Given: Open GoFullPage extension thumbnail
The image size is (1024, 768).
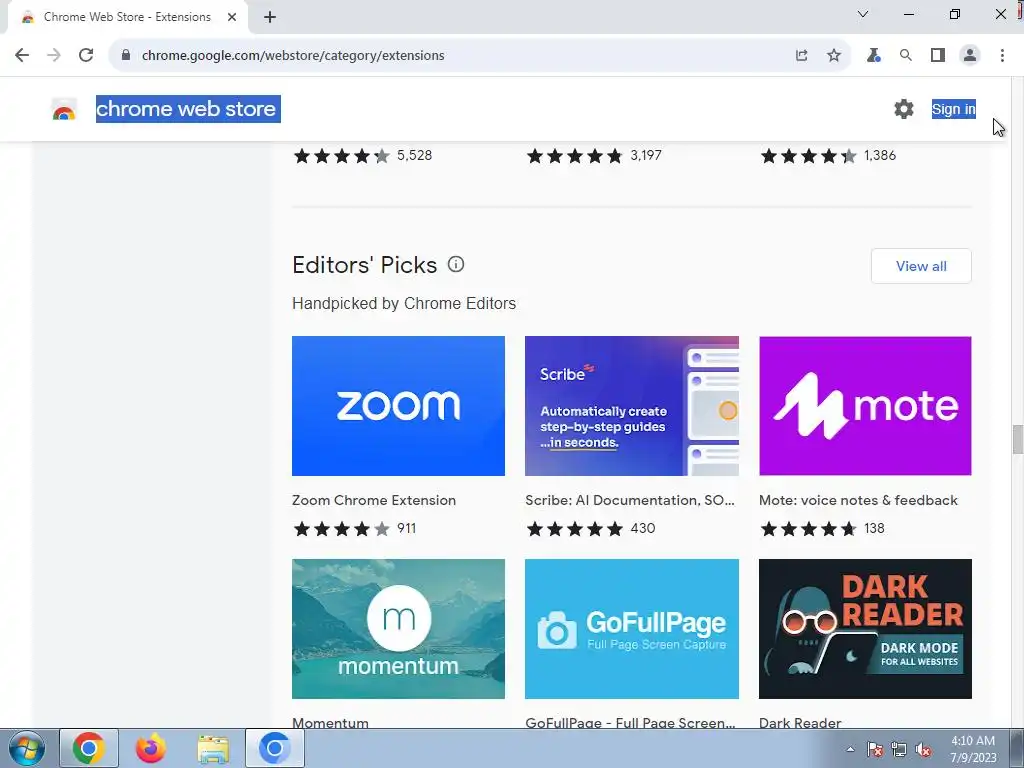Looking at the screenshot, I should pos(632,628).
